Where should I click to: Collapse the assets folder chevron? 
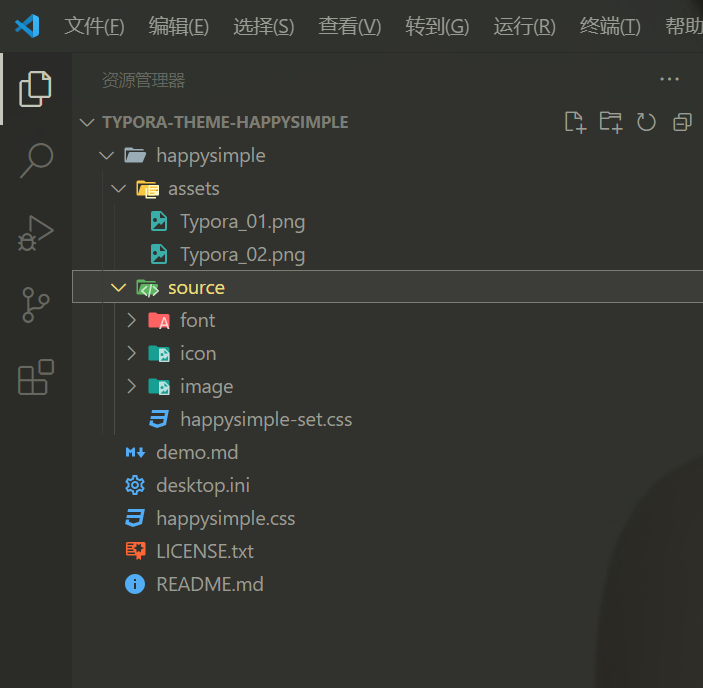pos(118,189)
